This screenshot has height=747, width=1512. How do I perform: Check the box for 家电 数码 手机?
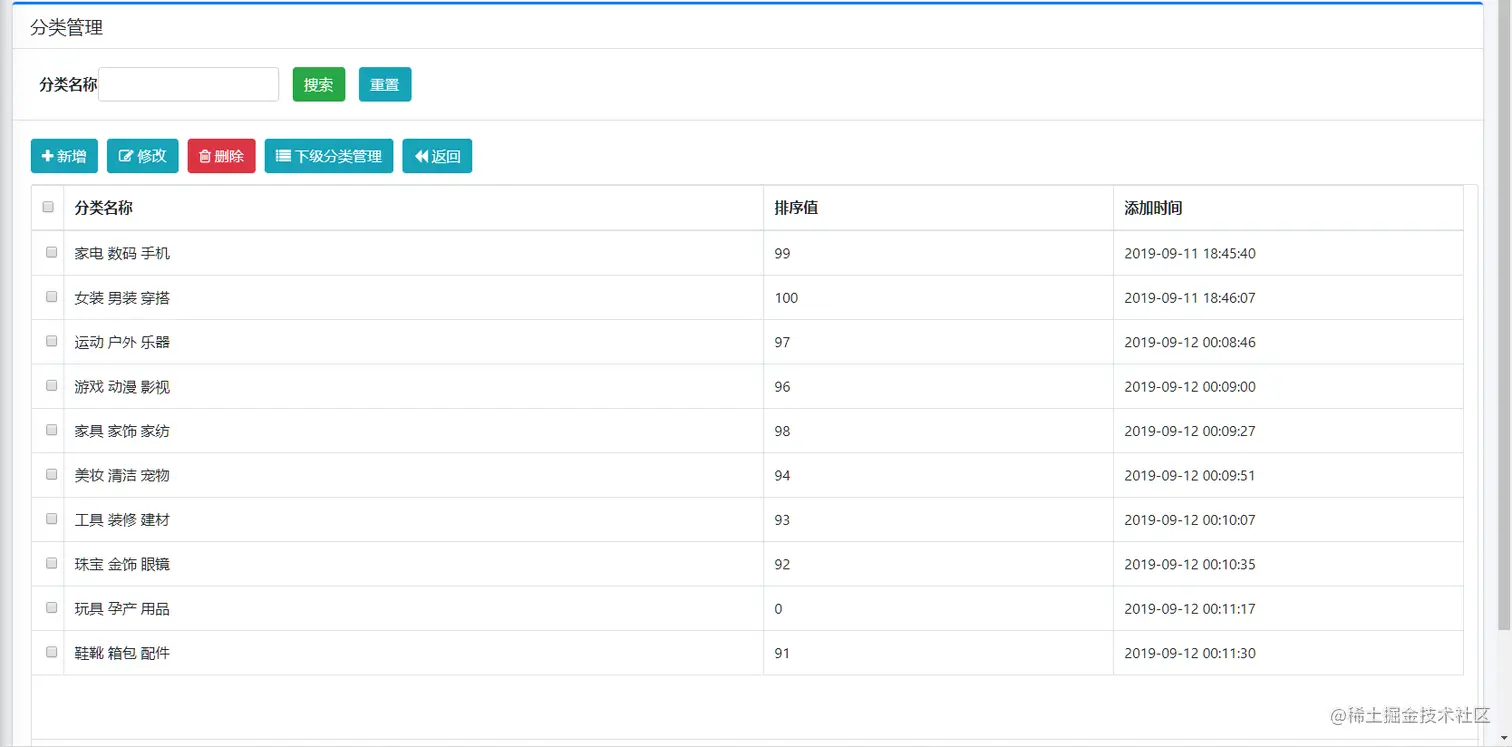coord(52,252)
